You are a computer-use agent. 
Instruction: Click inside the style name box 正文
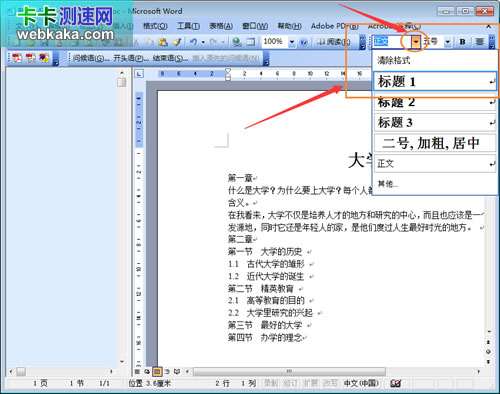click(392, 42)
